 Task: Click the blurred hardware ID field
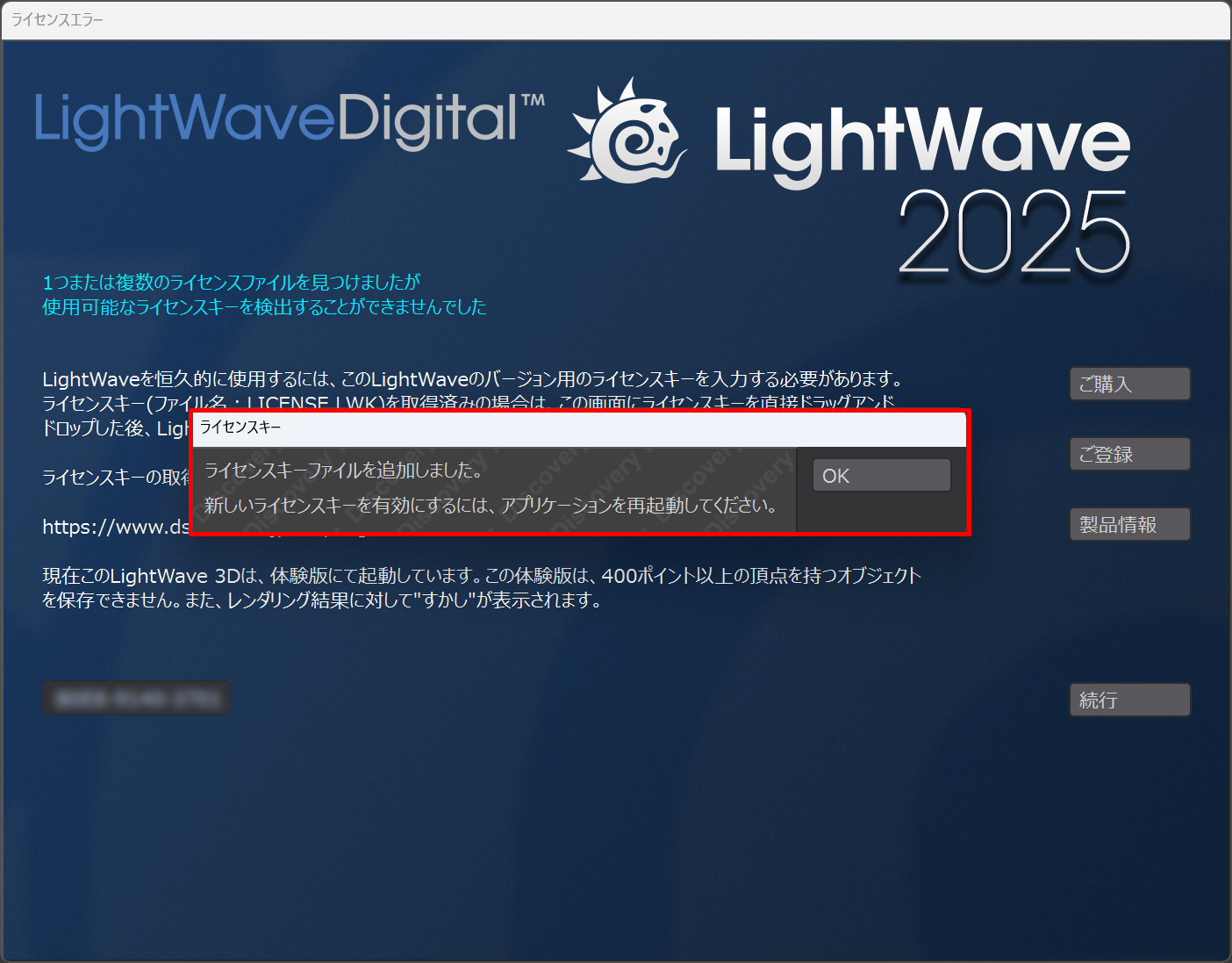tap(136, 698)
